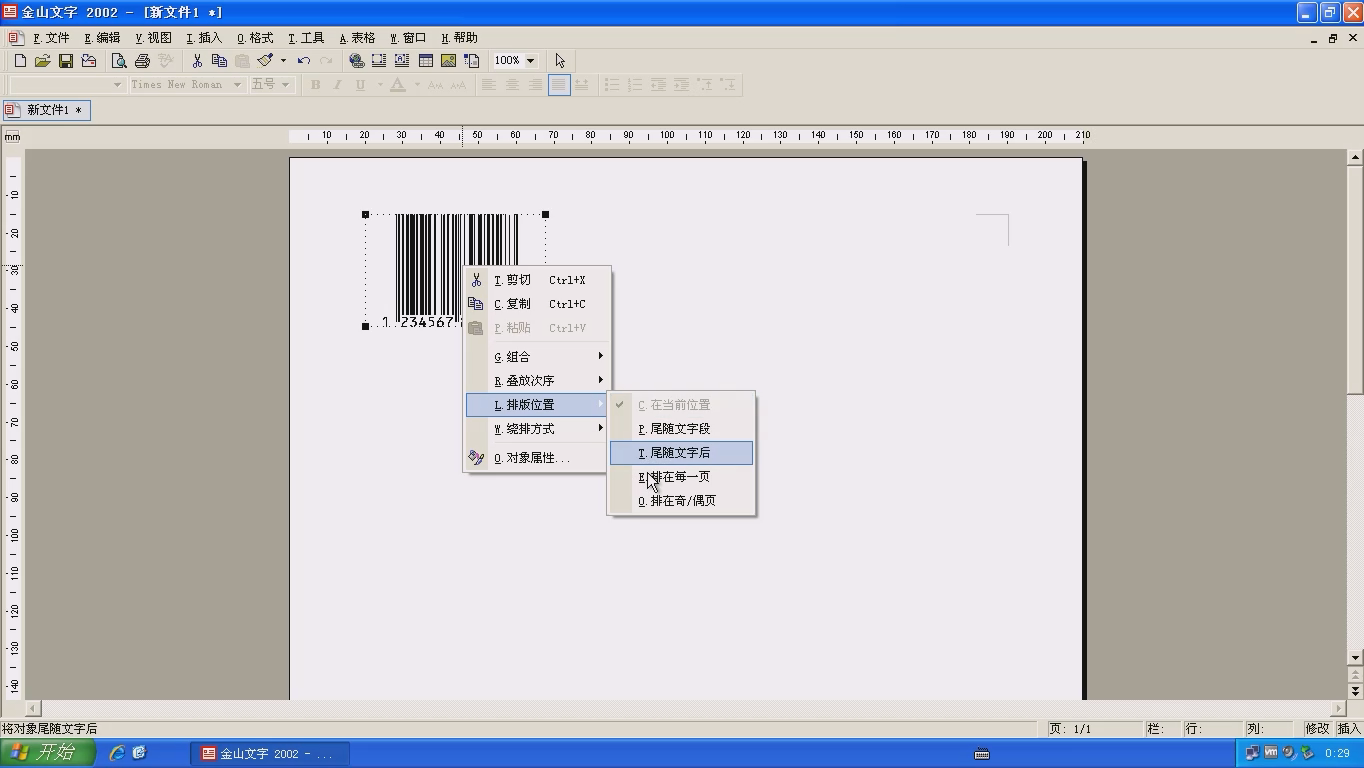Click the 开始 Start button
The width and height of the screenshot is (1364, 768).
coord(47,753)
